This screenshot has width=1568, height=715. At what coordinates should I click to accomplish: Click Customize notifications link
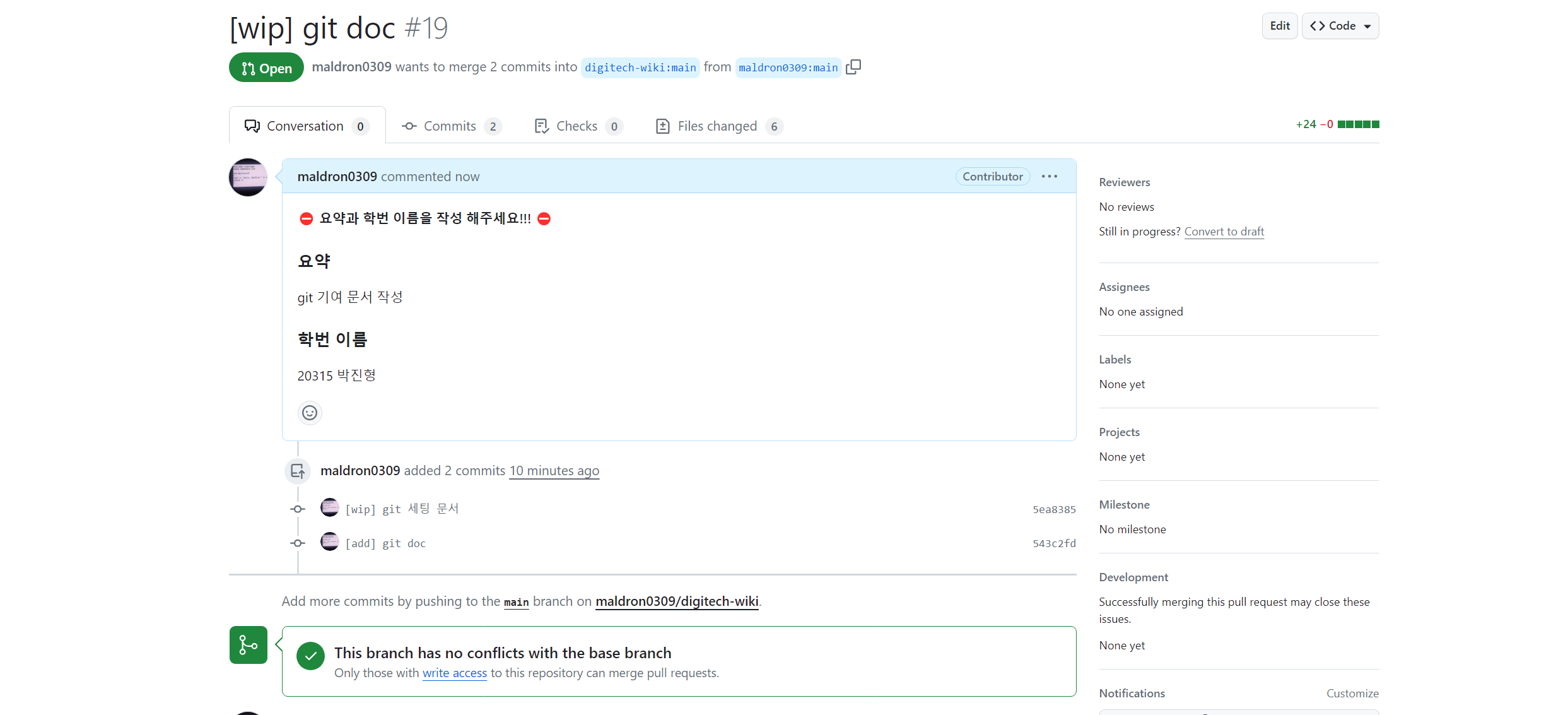[1352, 694]
